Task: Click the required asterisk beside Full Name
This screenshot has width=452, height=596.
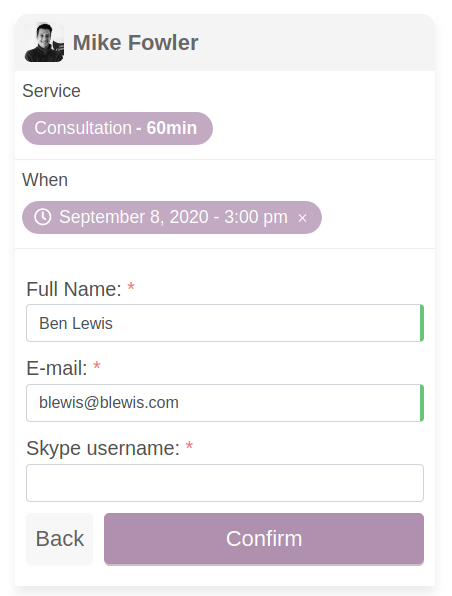Action: [x=131, y=287]
